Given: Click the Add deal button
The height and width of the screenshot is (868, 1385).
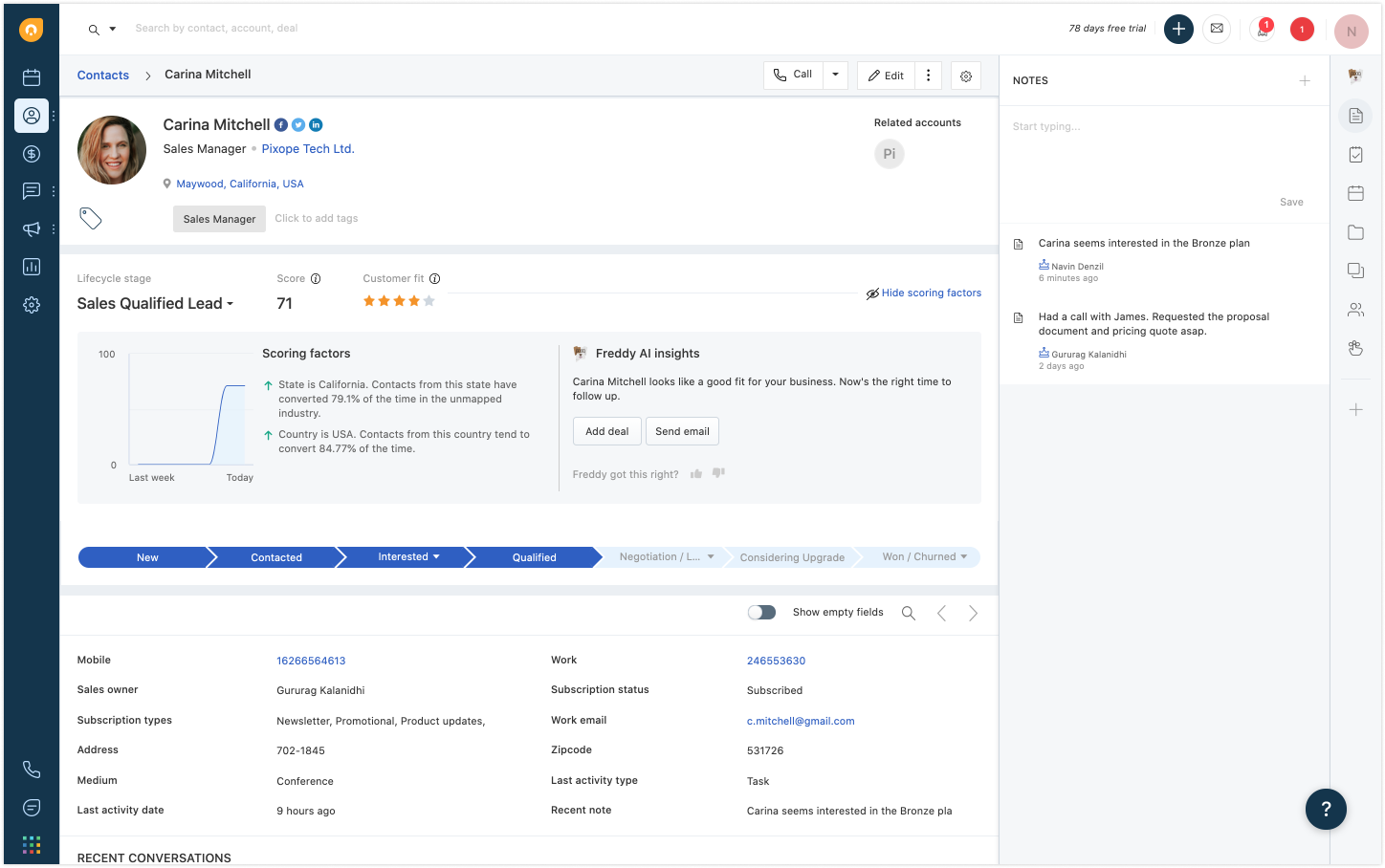Looking at the screenshot, I should 606,431.
